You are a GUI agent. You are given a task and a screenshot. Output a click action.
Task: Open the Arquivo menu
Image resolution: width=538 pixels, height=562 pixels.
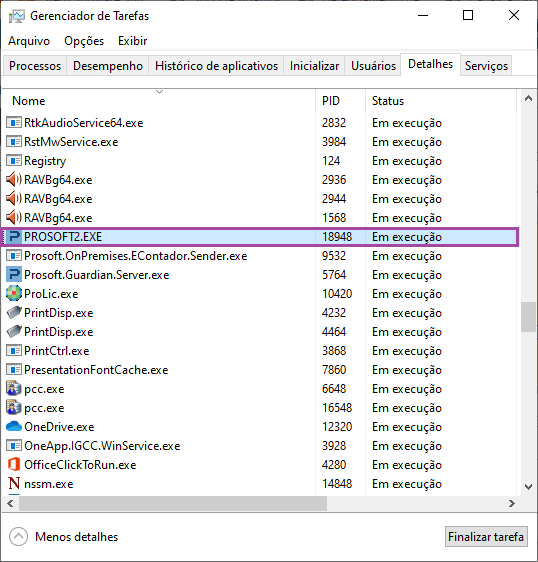(29, 41)
